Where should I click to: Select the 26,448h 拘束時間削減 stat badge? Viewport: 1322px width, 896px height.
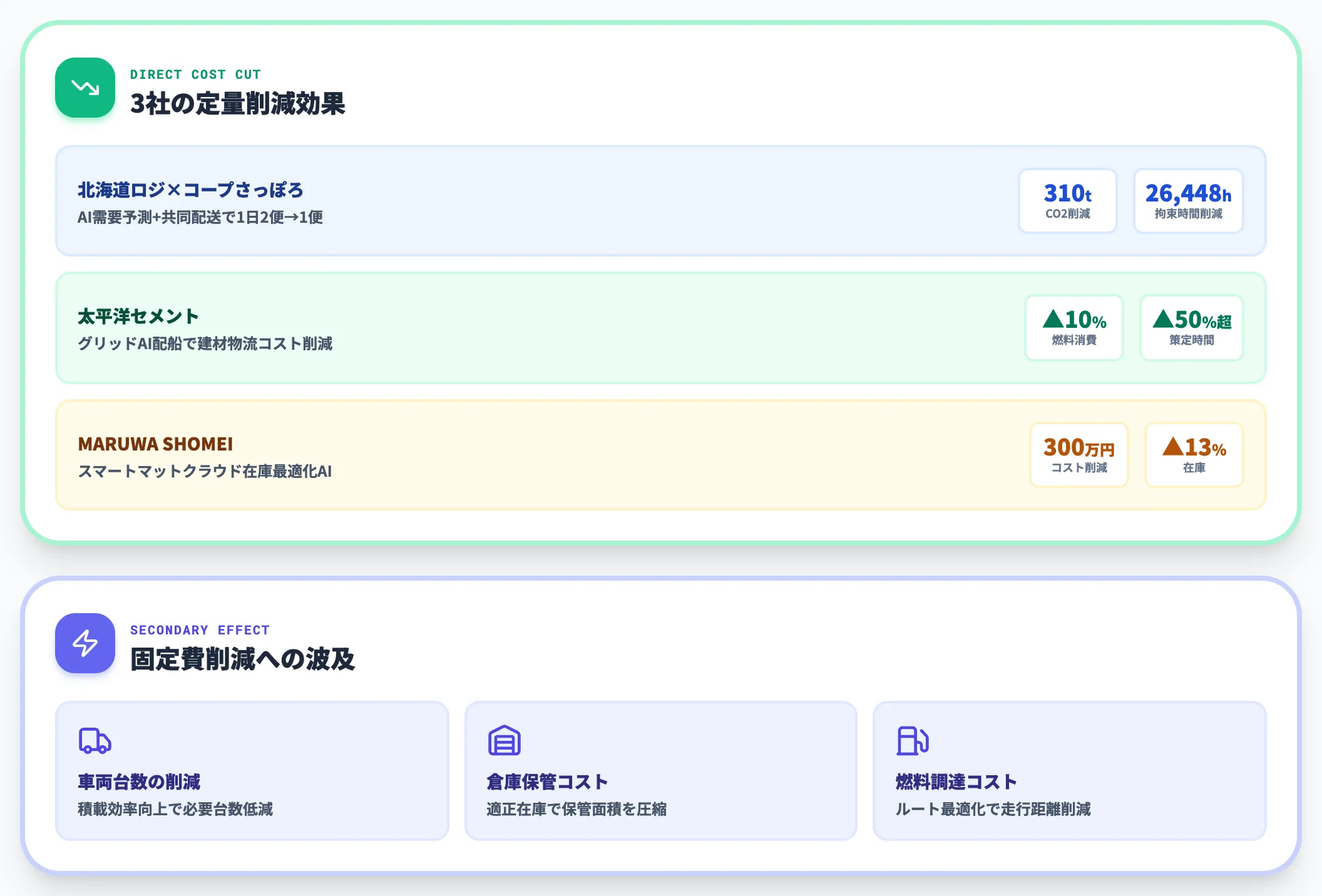pos(1188,201)
